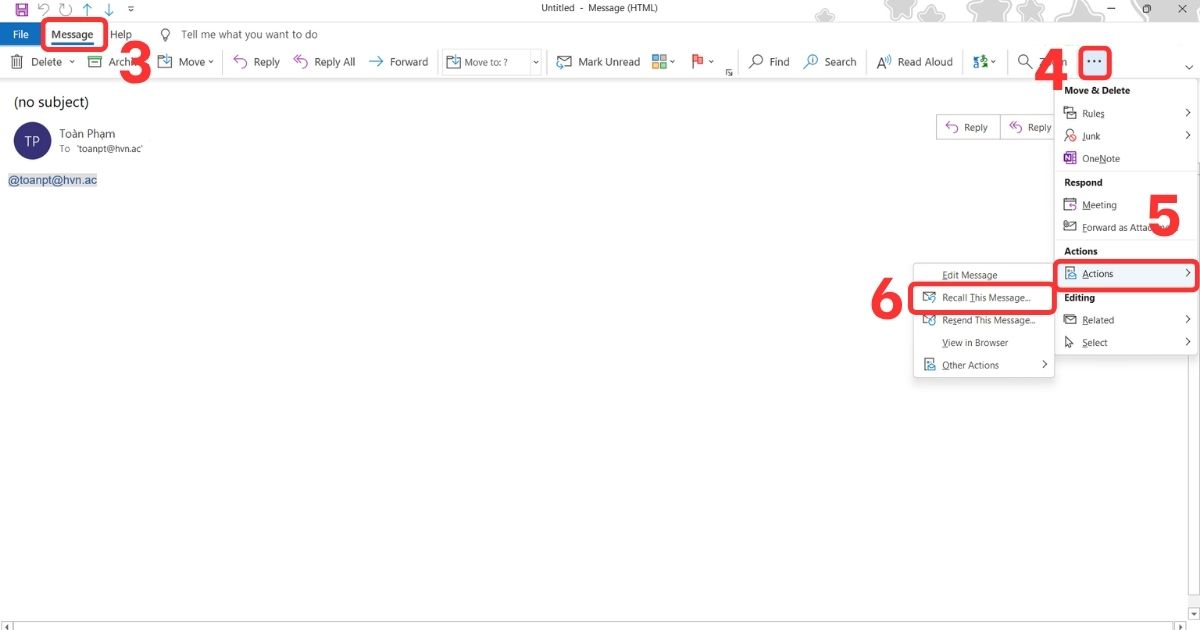Flag the message for follow up
Viewport: 1200px width, 630px height.
697,61
